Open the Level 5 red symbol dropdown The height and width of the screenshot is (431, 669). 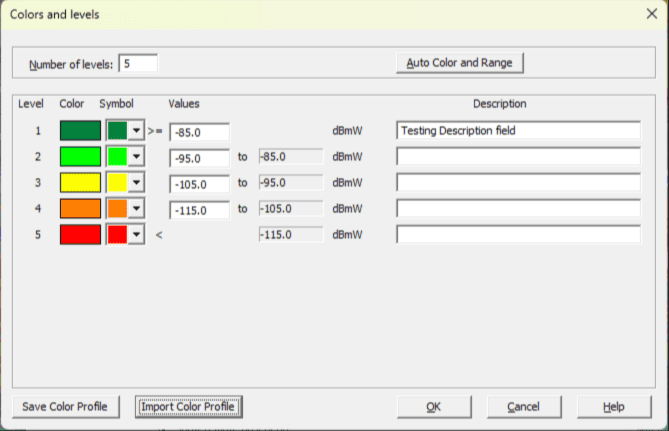pos(135,234)
